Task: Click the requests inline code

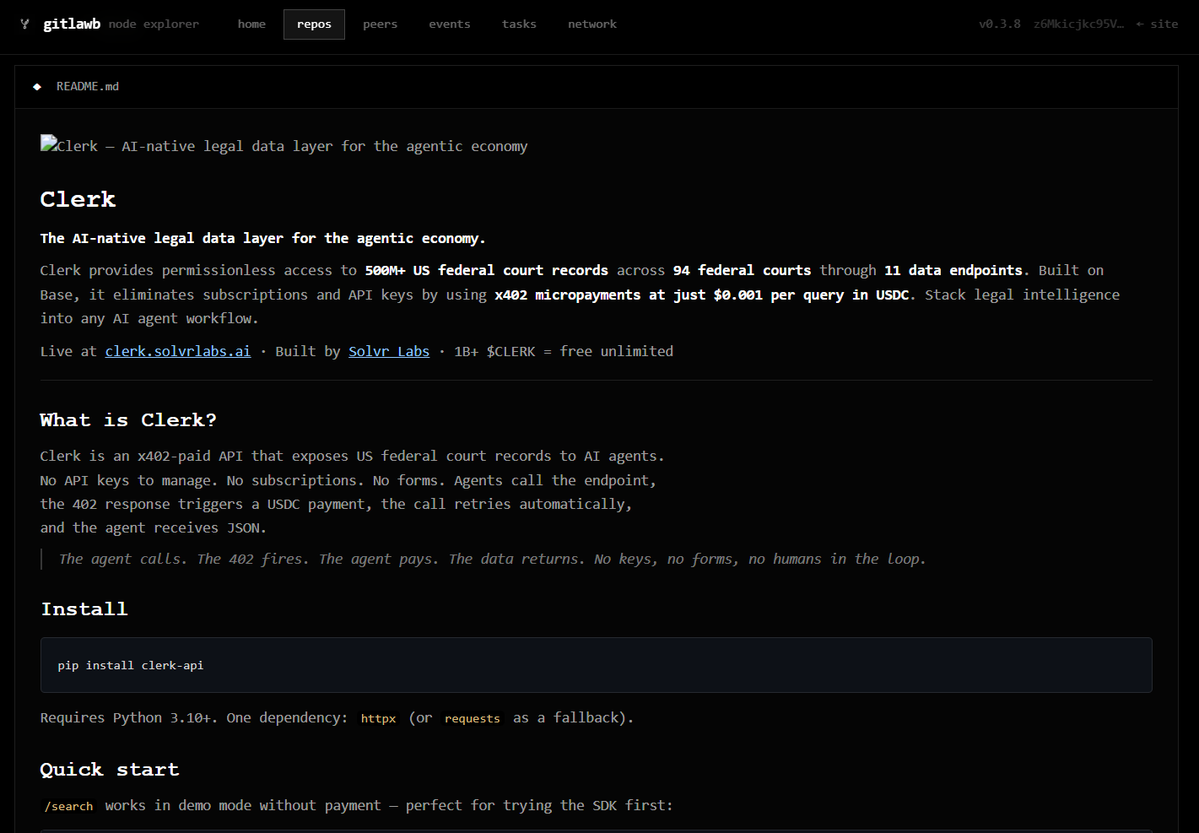Action: coord(472,718)
